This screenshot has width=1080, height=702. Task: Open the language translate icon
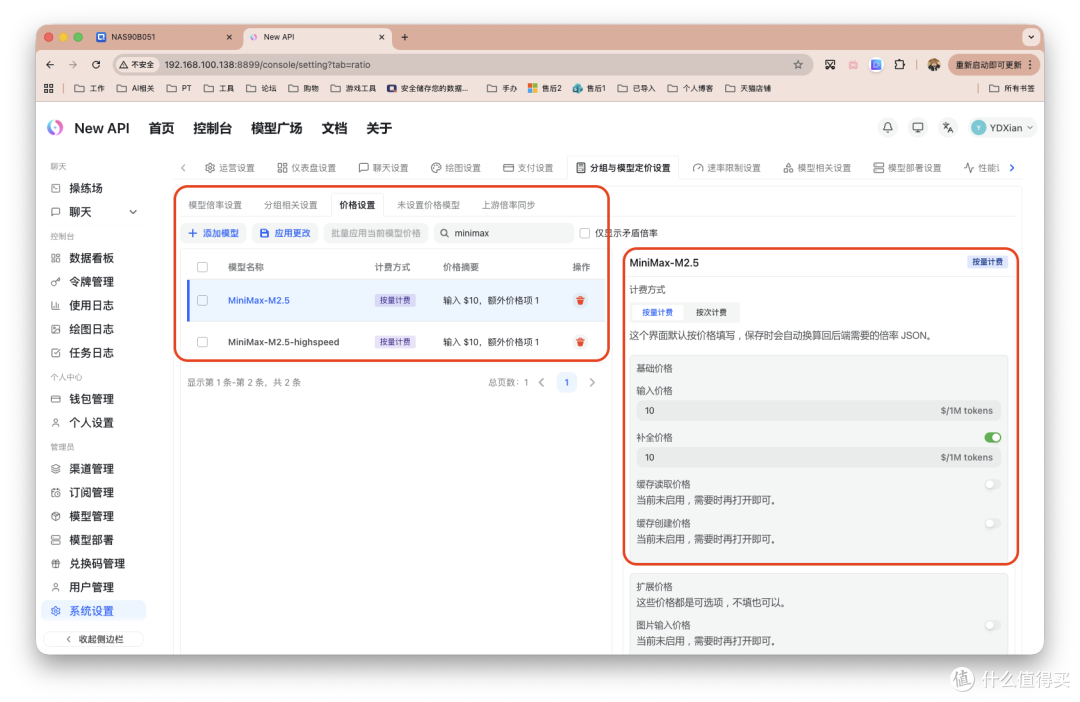point(948,127)
